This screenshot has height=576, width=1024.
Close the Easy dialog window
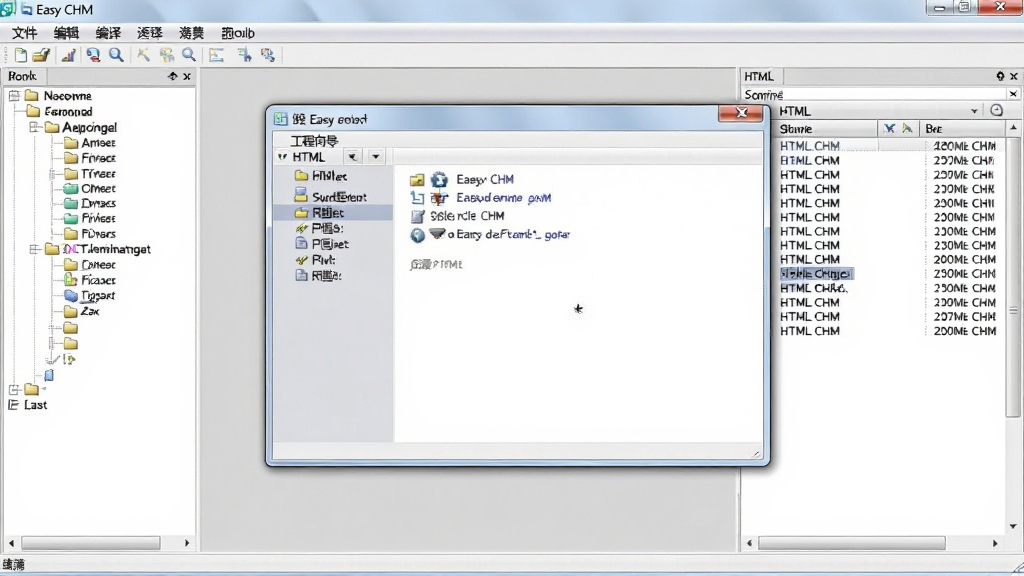pos(741,112)
